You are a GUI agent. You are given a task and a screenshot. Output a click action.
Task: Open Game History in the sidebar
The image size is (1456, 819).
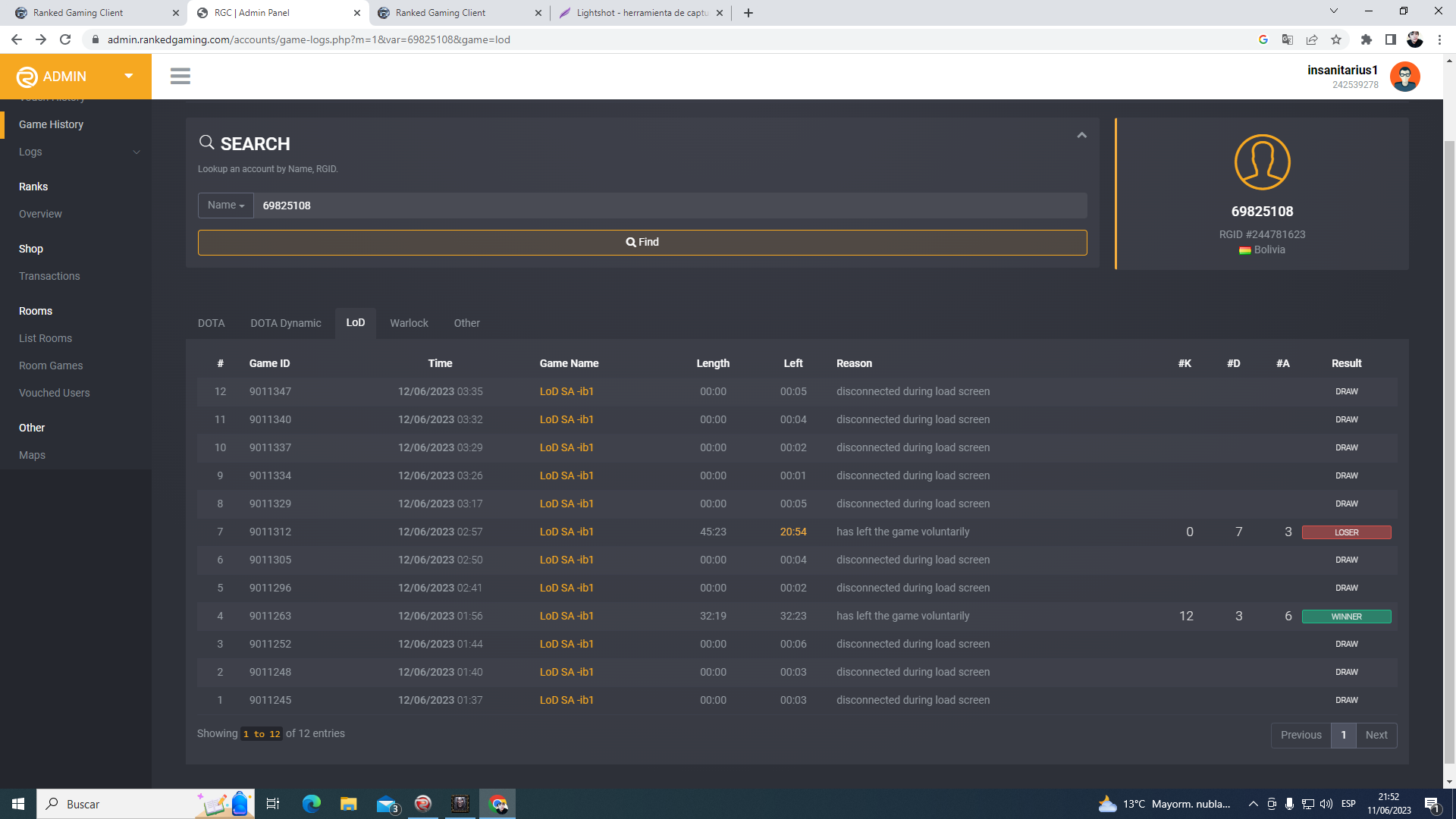coord(51,124)
